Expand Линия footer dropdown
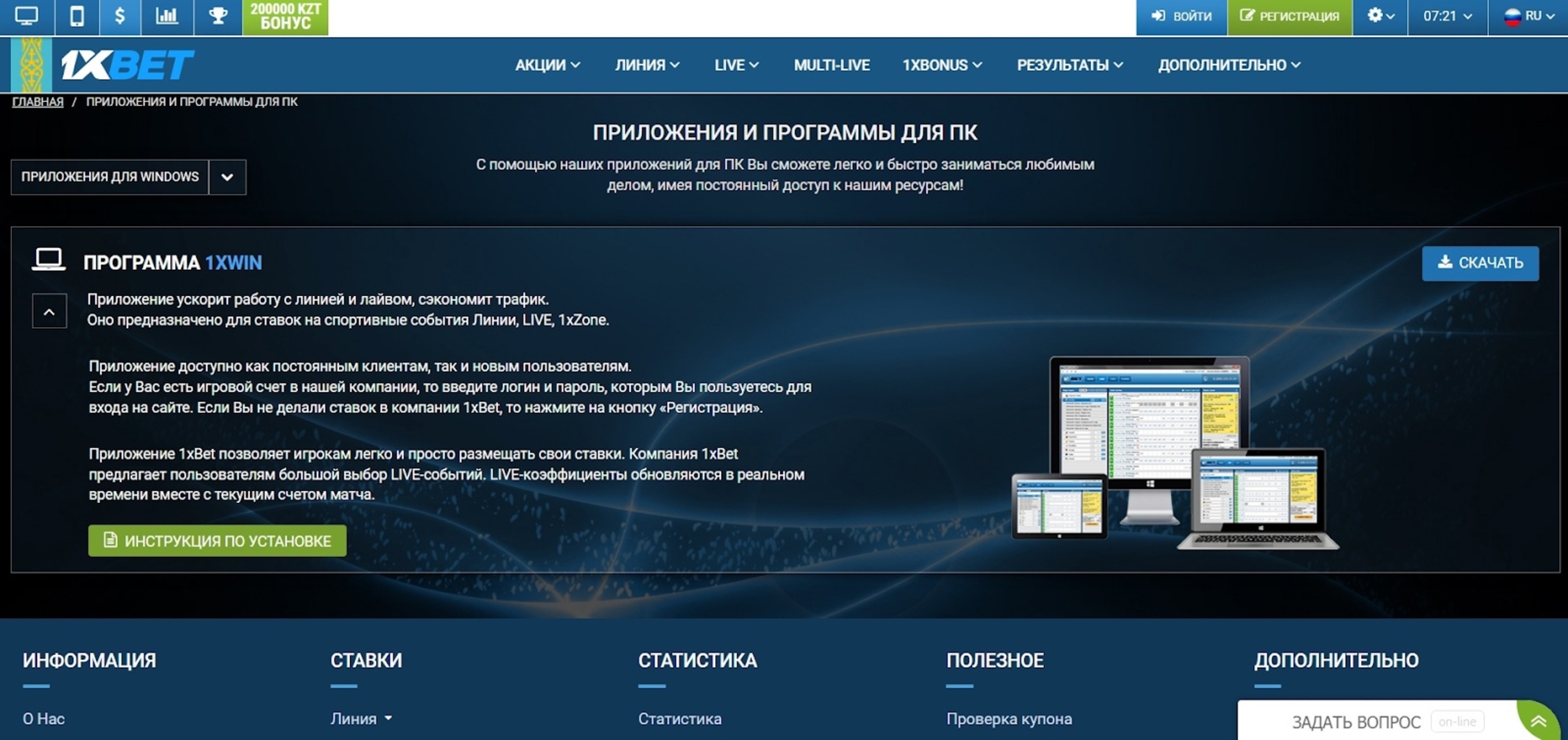1568x740 pixels. click(361, 719)
